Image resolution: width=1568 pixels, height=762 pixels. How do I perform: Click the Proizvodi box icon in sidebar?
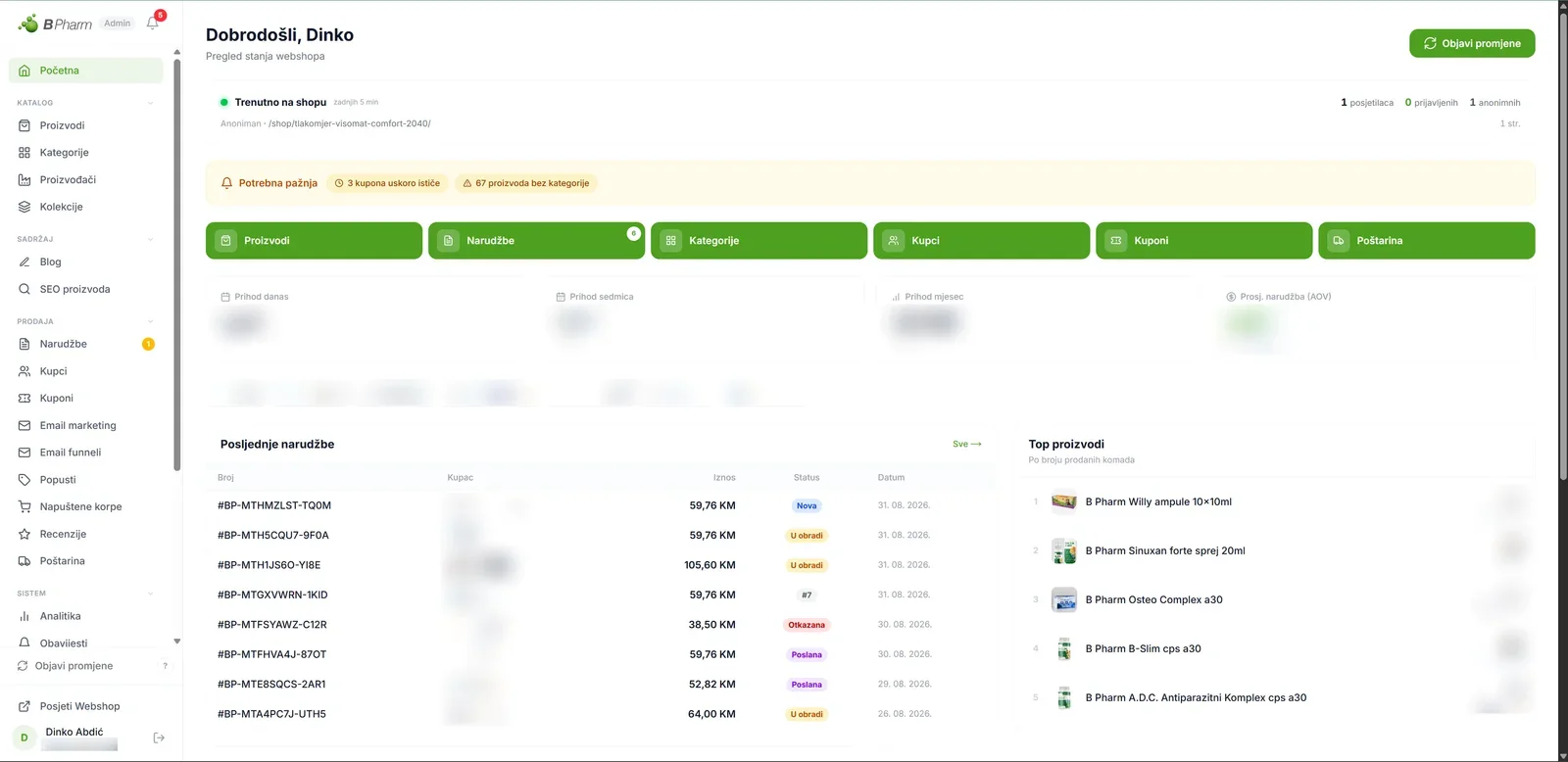pyautogui.click(x=24, y=125)
